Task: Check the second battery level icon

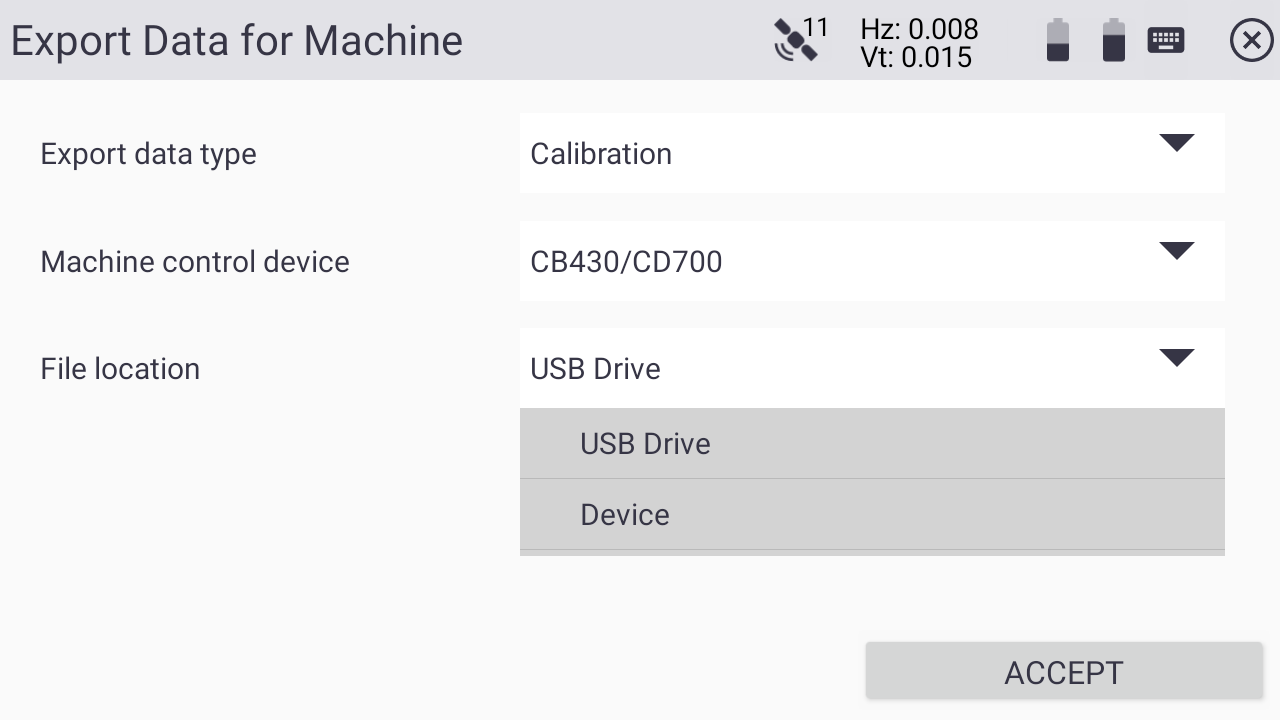Action: (1114, 41)
